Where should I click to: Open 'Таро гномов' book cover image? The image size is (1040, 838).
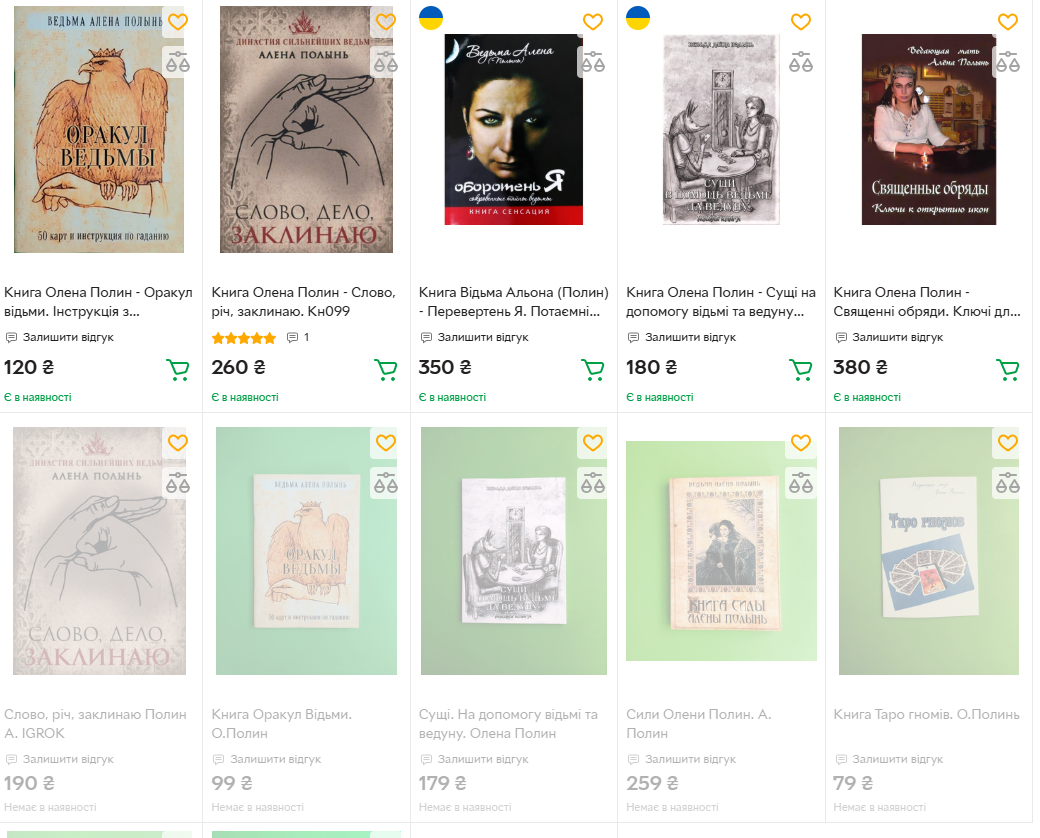[x=928, y=549]
